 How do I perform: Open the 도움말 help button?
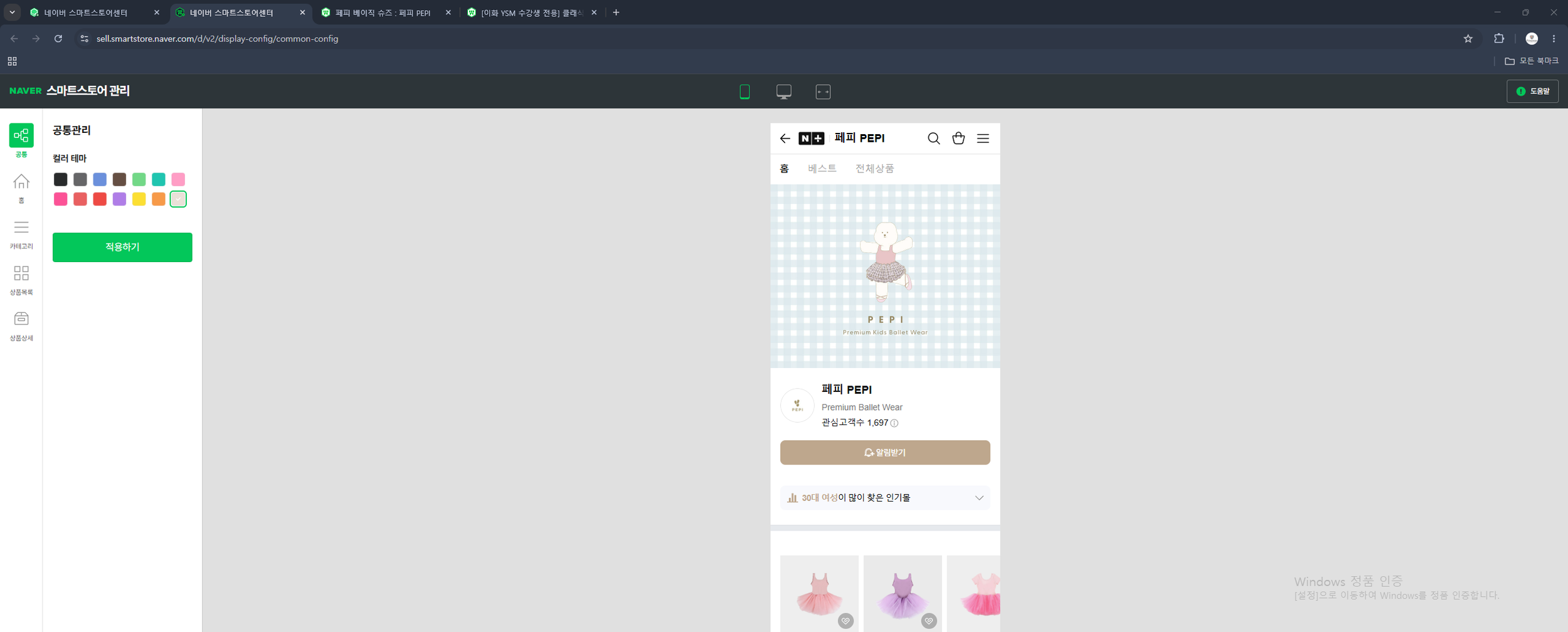tap(1532, 92)
